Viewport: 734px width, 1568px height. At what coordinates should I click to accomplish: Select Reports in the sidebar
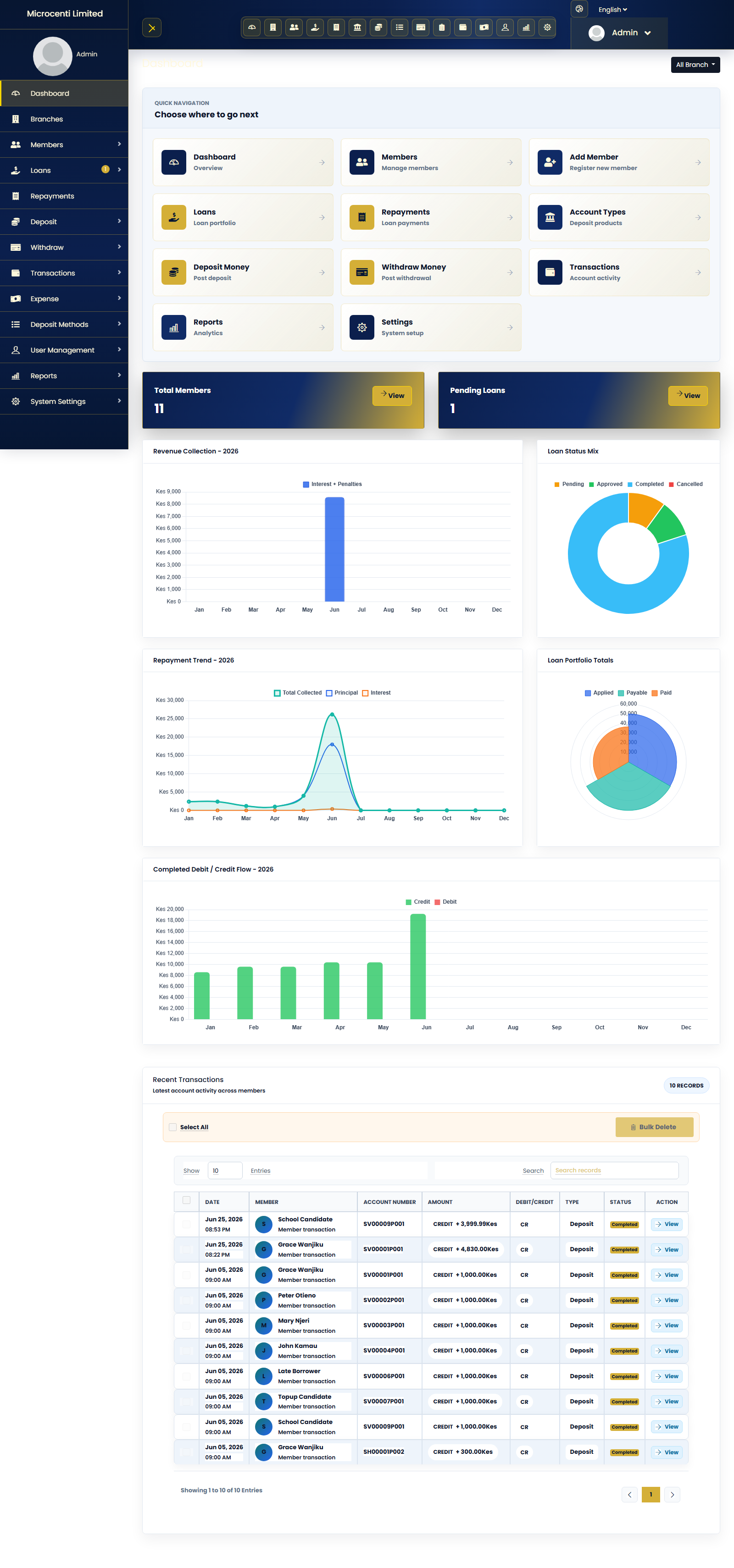64,376
